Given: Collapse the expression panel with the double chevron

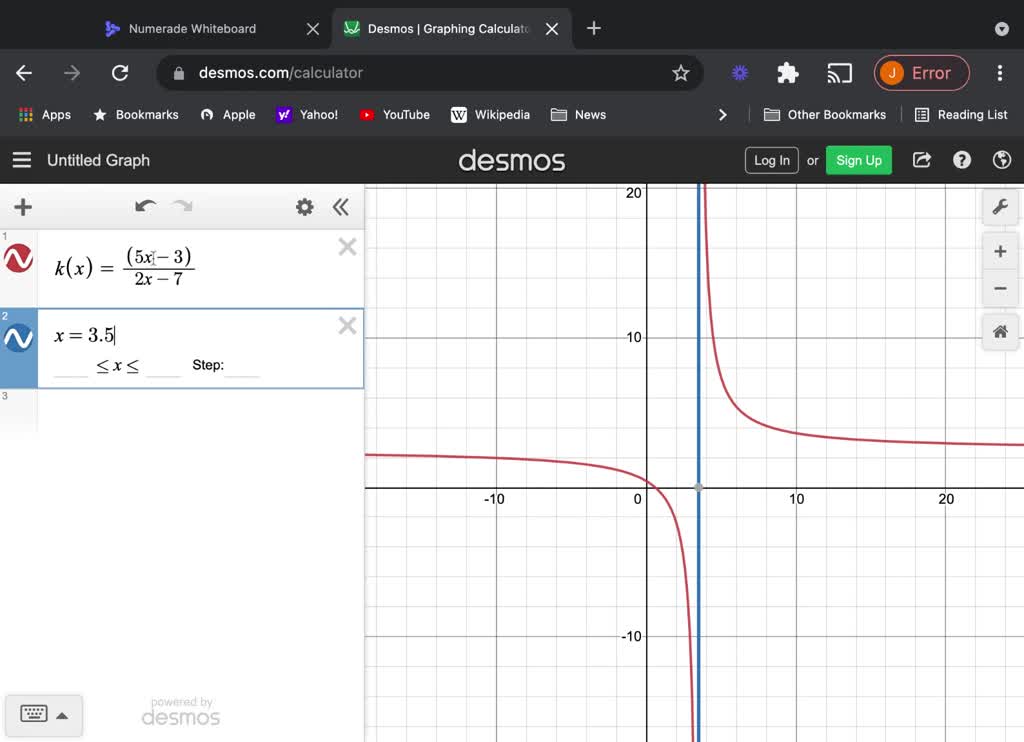Looking at the screenshot, I should [x=341, y=207].
